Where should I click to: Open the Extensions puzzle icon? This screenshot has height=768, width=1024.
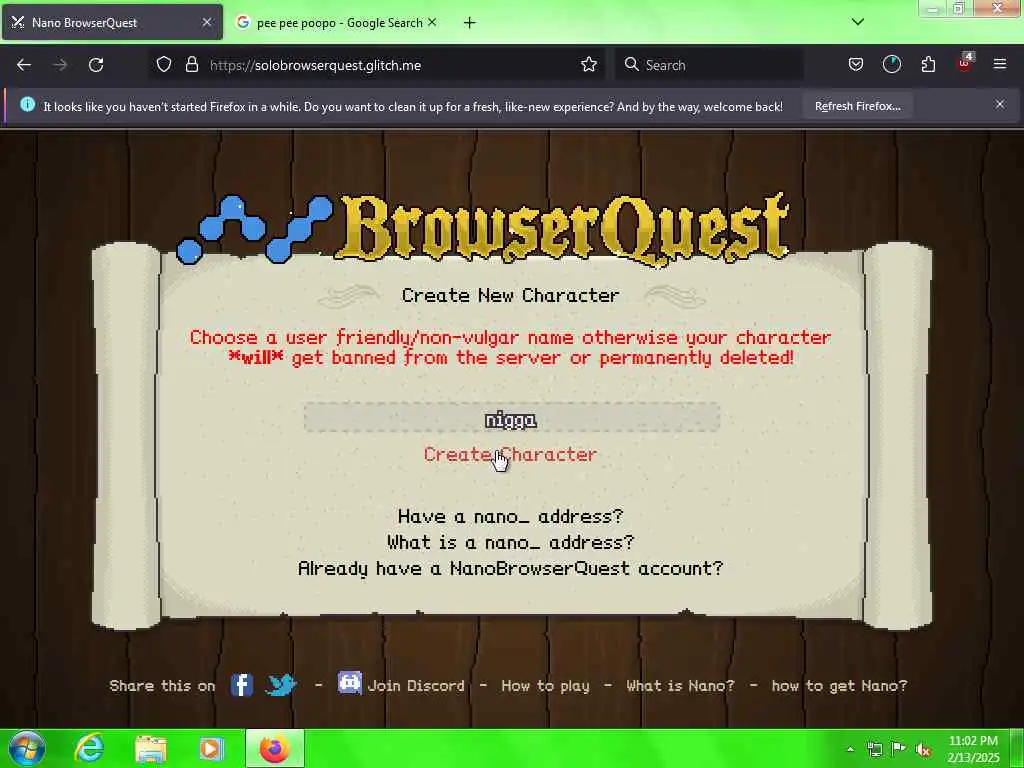[928, 64]
